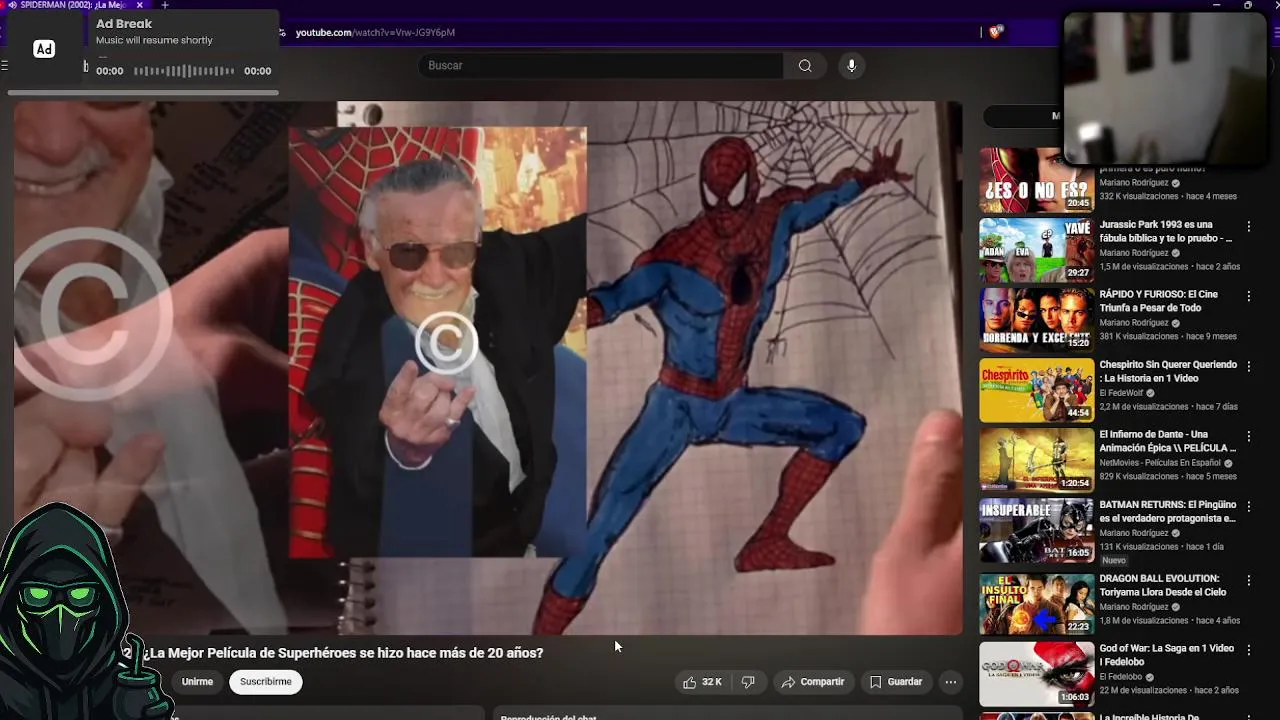Open options menu for Batman Returns video
This screenshot has width=1280, height=720.
pyautogui.click(x=1248, y=507)
